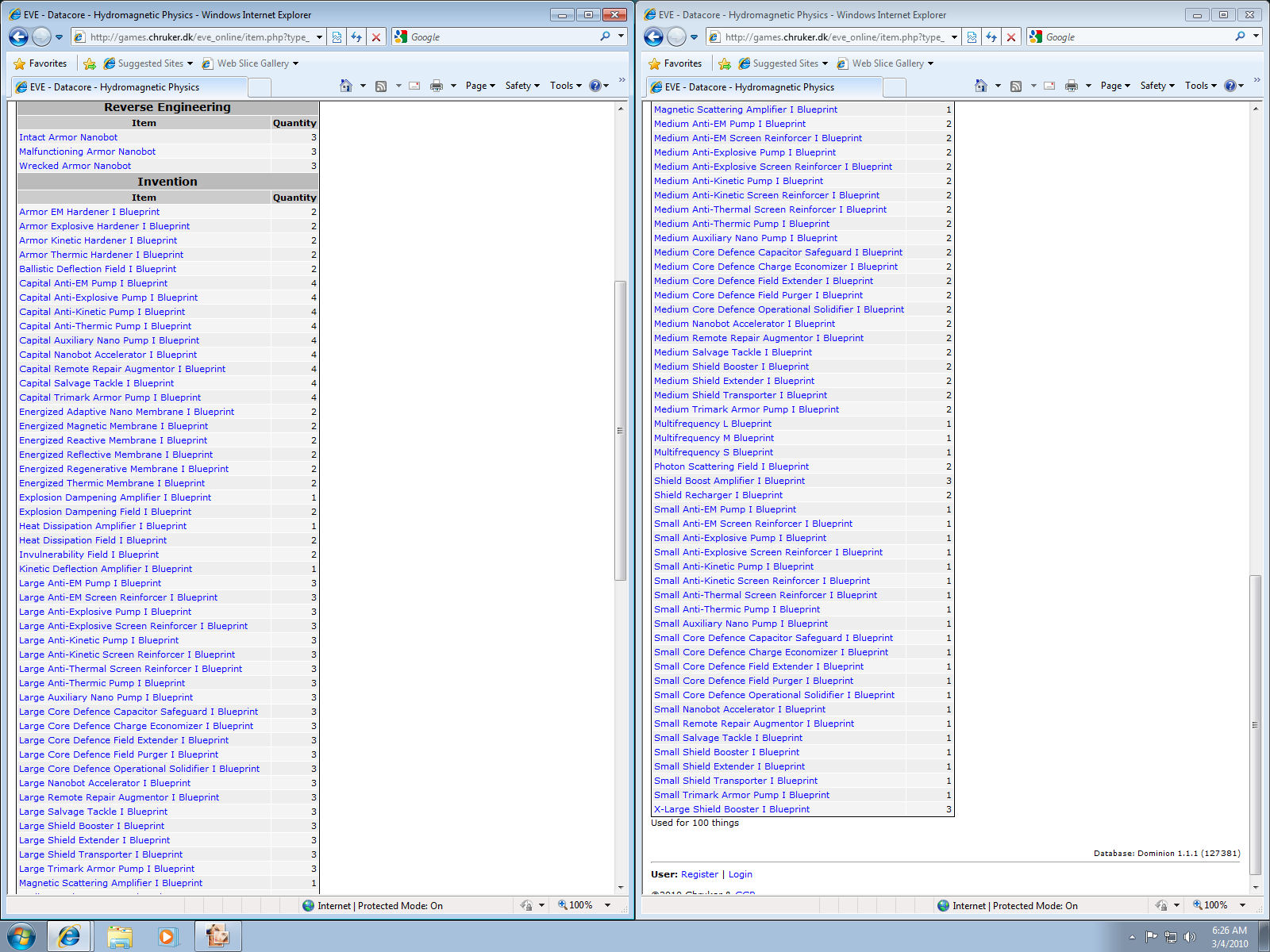This screenshot has height=952, width=1270.
Task: Click Help icon in right window
Action: [x=1230, y=86]
